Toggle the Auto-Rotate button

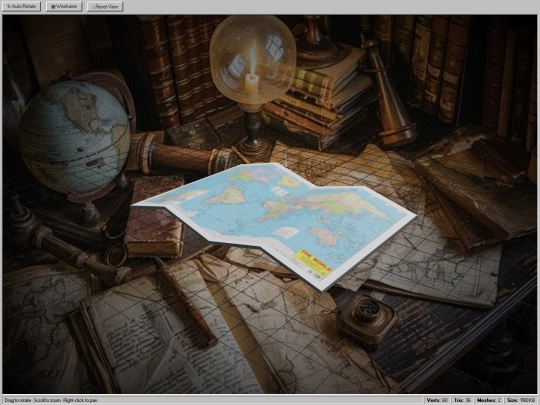click(21, 7)
